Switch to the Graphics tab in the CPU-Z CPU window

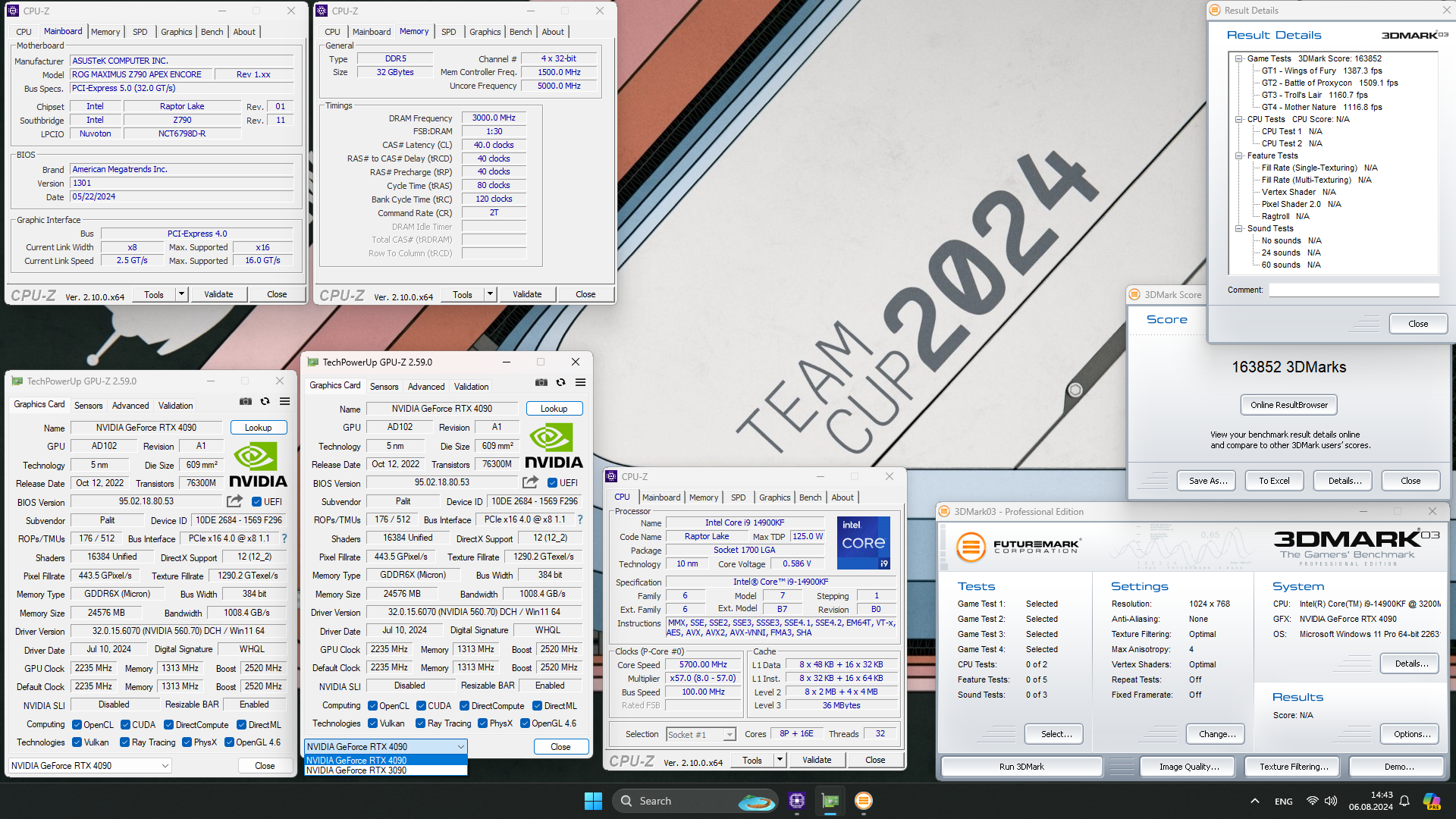pyautogui.click(x=774, y=497)
